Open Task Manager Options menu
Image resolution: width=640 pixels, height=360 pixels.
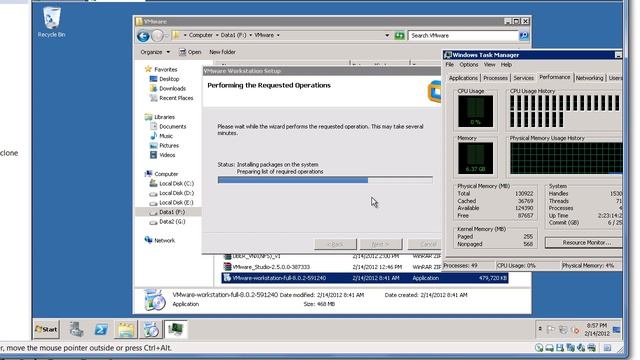(x=469, y=65)
